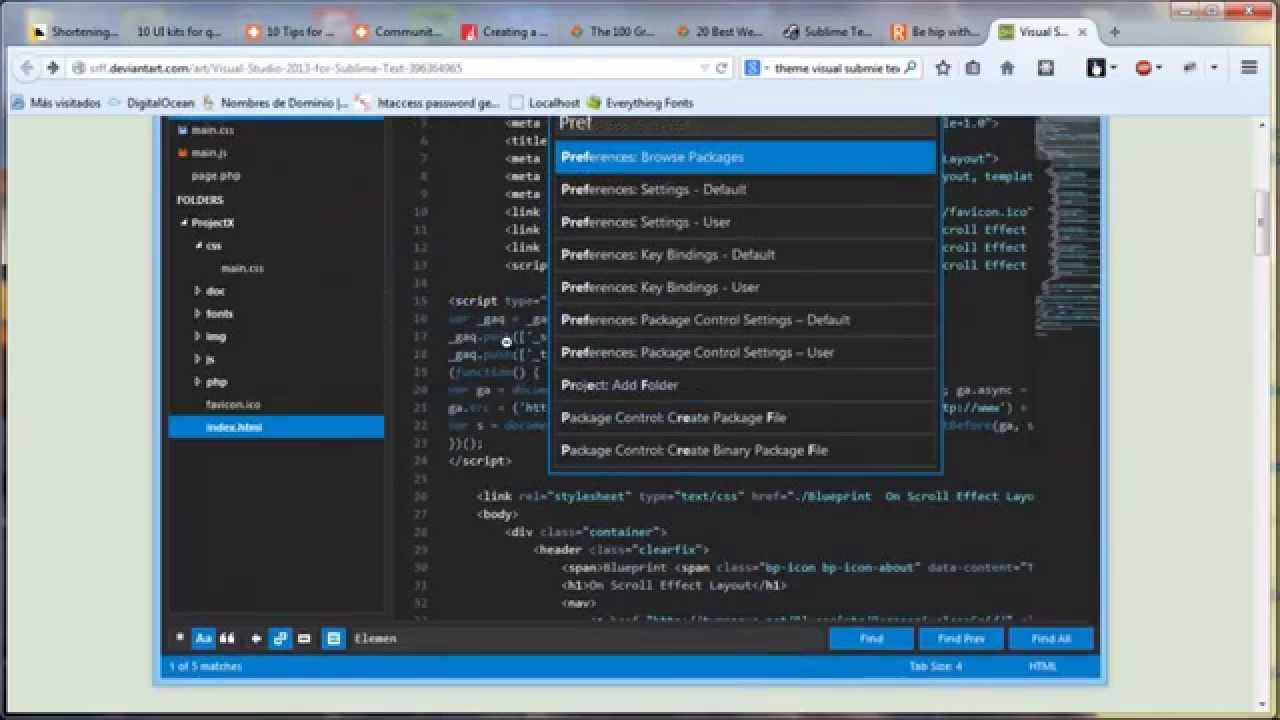Open 'Localhost' bookmark
Screen dimensions: 1280x720
[x=545, y=102]
